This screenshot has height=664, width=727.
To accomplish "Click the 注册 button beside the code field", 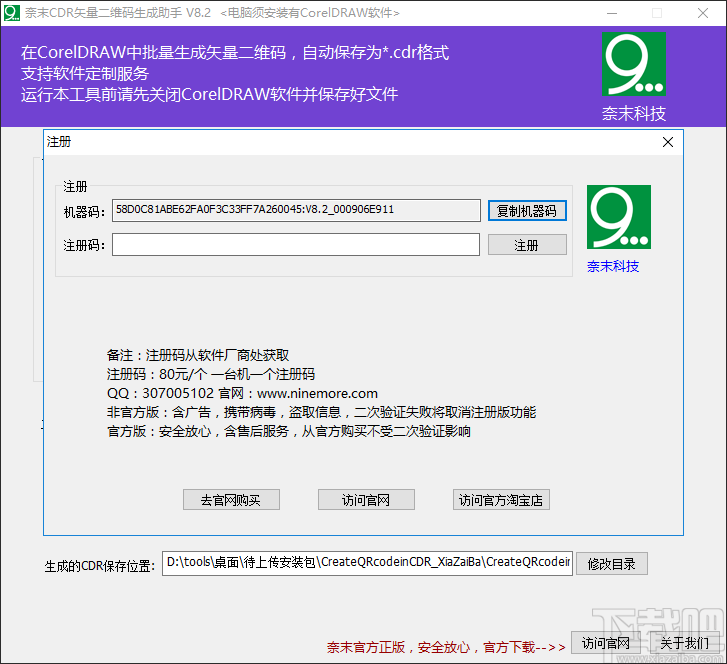I will coord(527,245).
